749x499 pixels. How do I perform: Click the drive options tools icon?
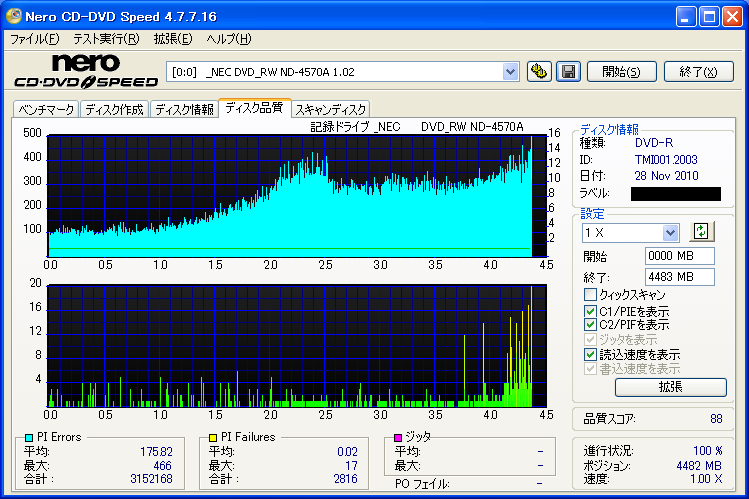coord(539,72)
